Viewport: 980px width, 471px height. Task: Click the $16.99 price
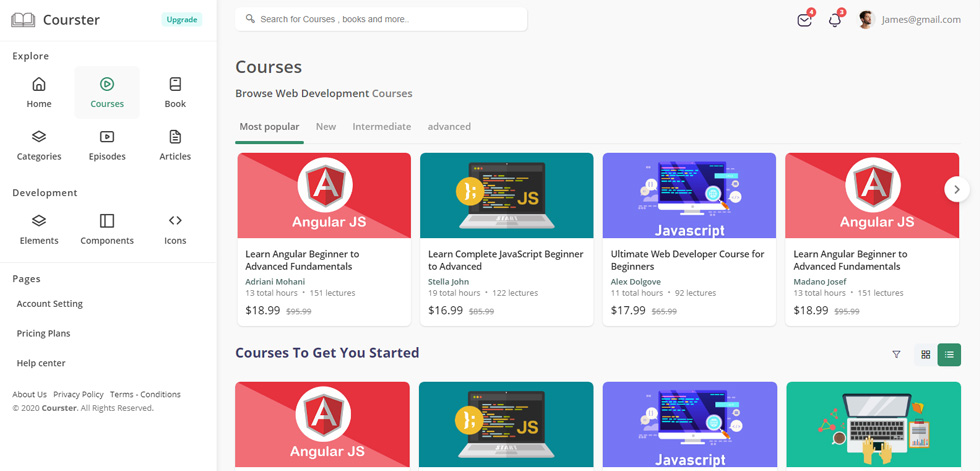click(446, 310)
